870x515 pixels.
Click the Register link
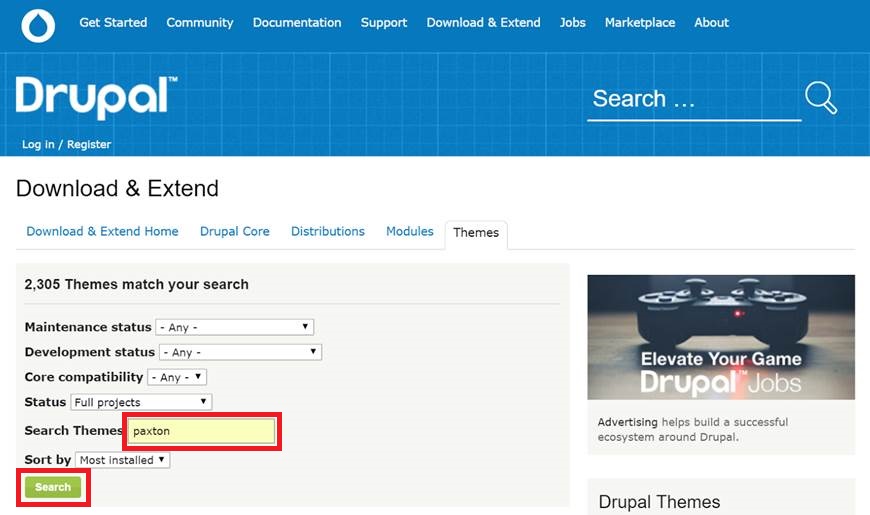89,144
